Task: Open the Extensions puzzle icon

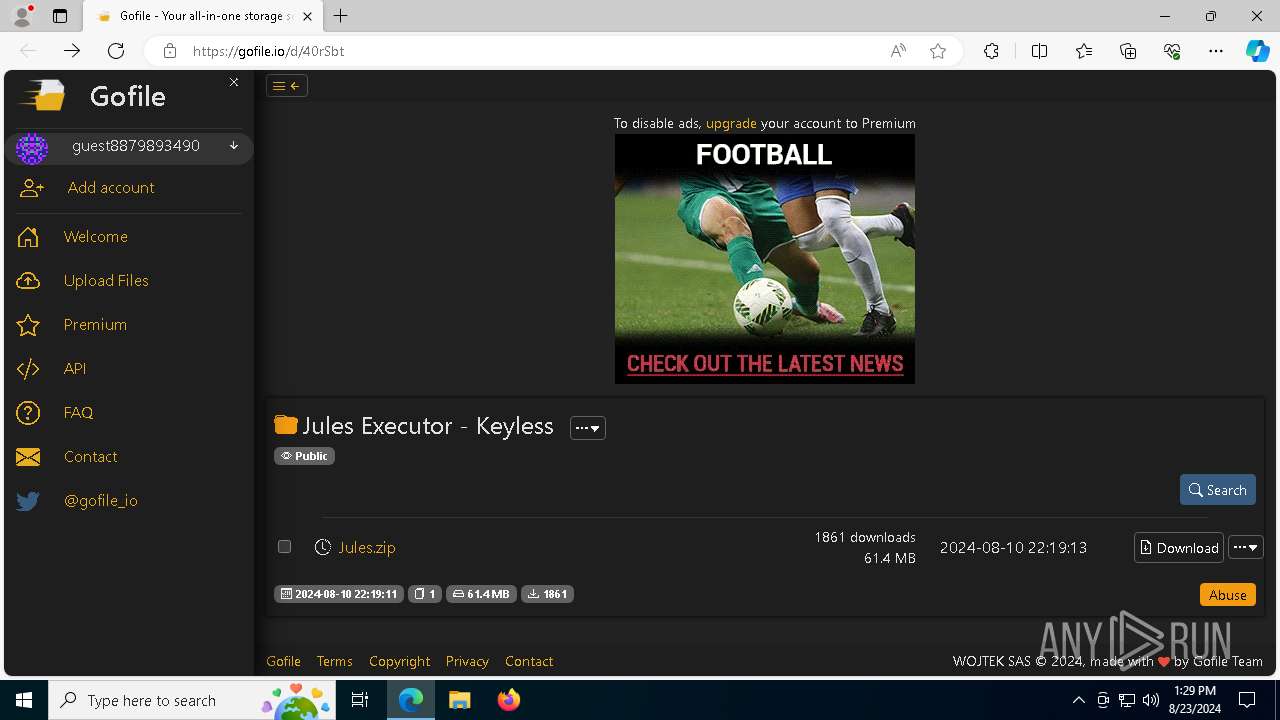Action: tap(991, 51)
